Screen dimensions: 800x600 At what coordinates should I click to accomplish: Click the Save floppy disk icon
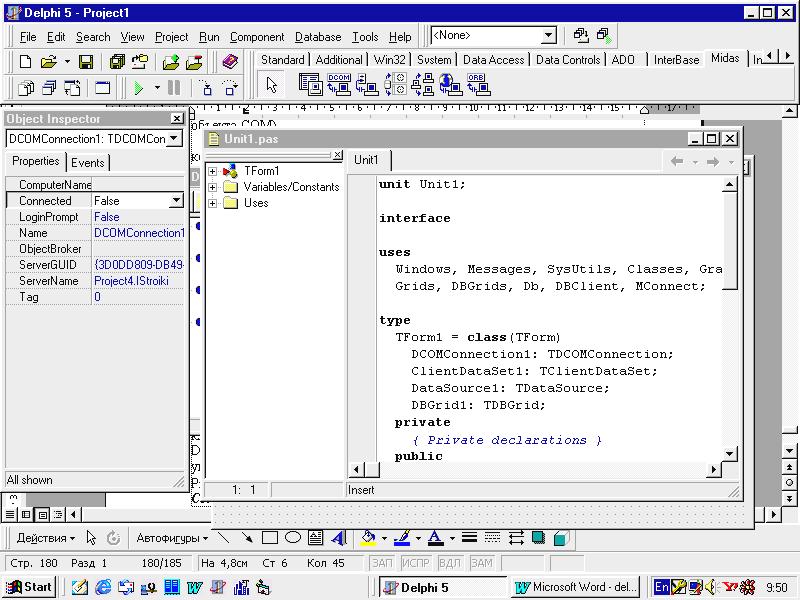pos(86,62)
